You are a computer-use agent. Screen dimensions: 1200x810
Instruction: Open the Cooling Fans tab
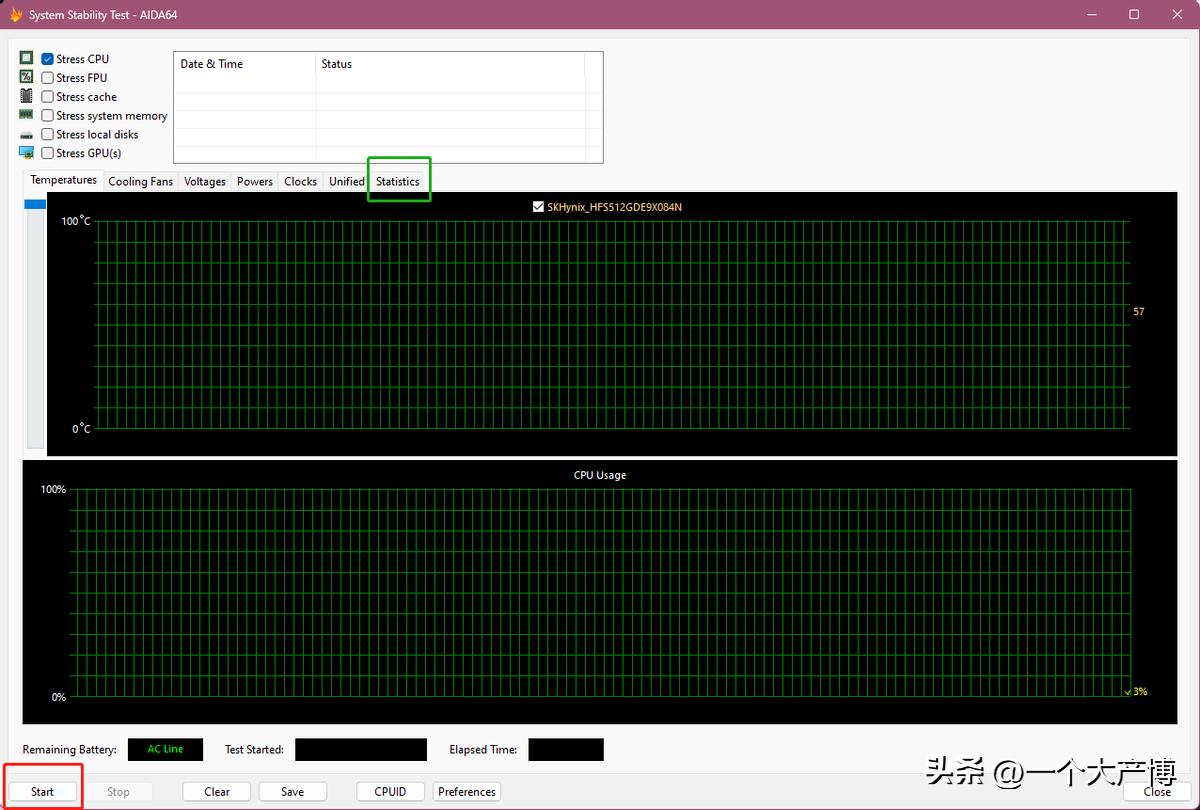click(x=140, y=181)
